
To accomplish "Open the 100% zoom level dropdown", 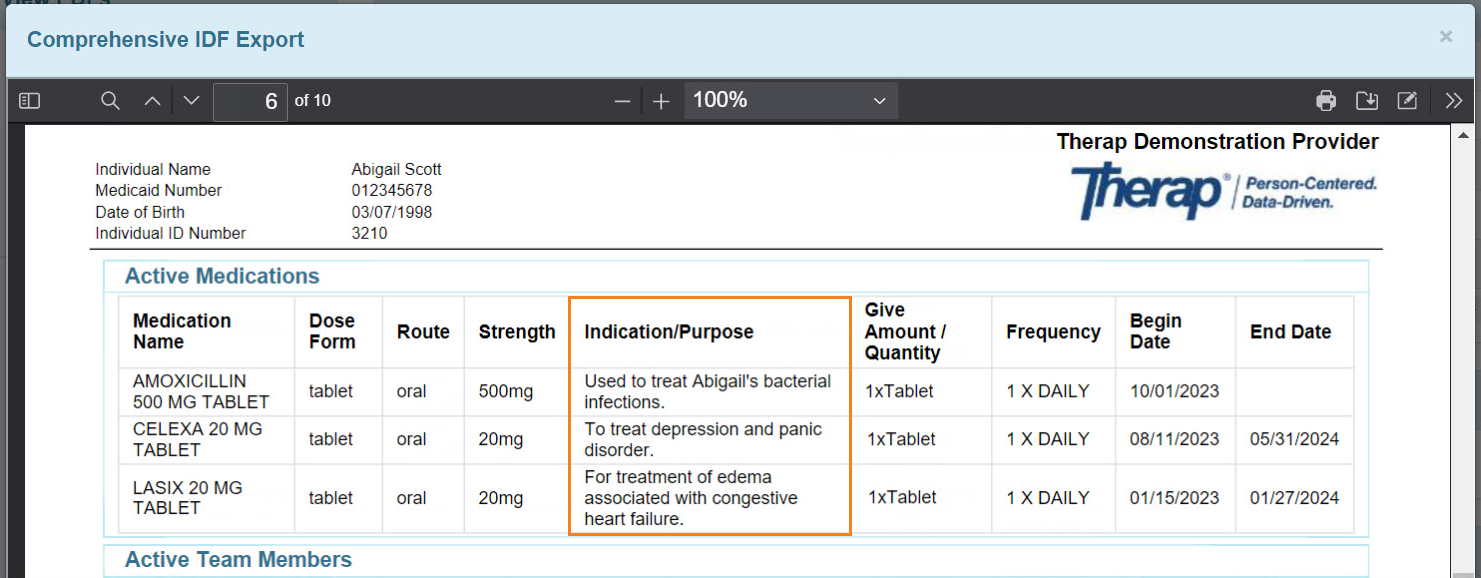I will pos(791,100).
